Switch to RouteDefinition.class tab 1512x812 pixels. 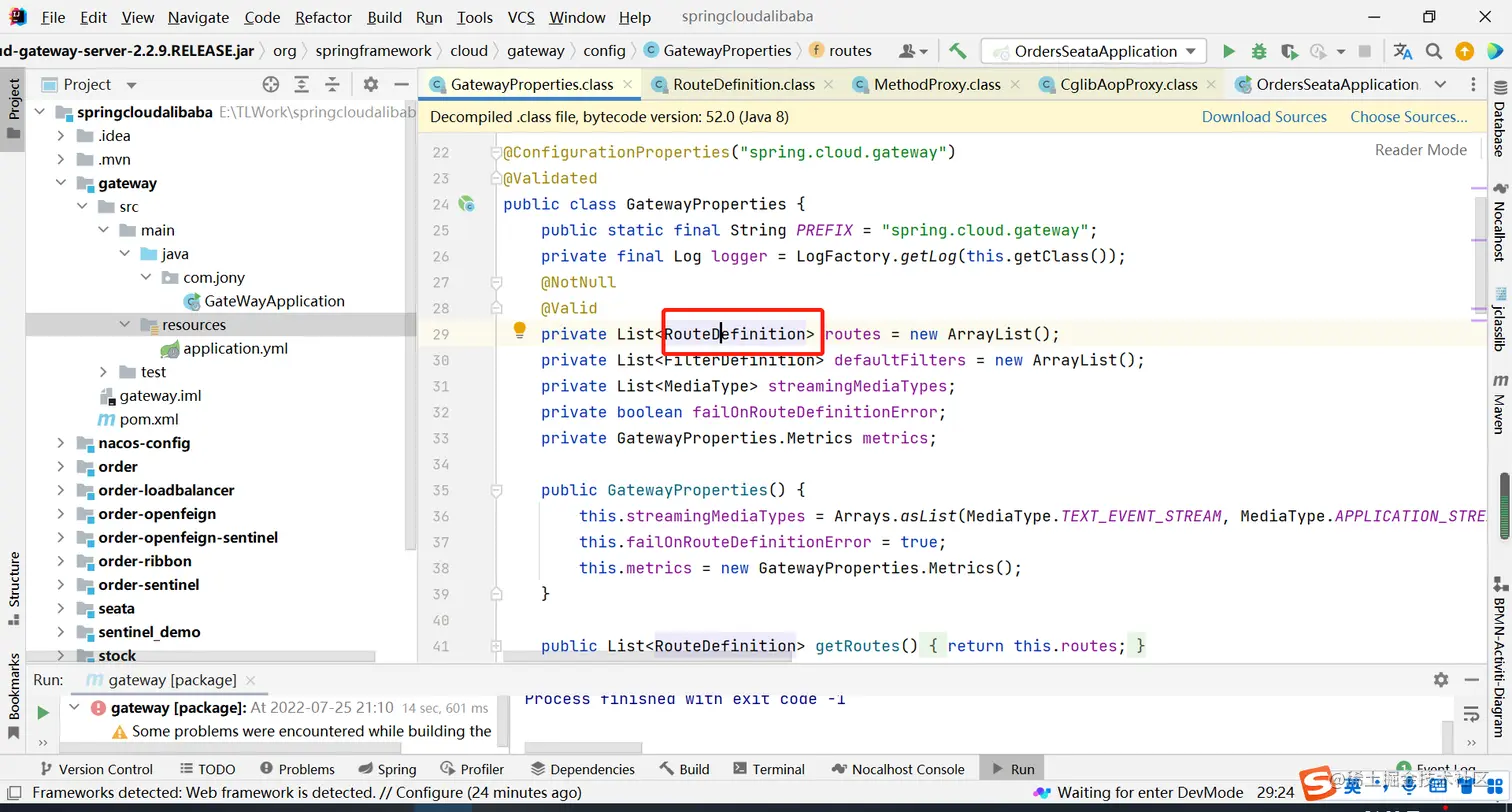(x=743, y=85)
